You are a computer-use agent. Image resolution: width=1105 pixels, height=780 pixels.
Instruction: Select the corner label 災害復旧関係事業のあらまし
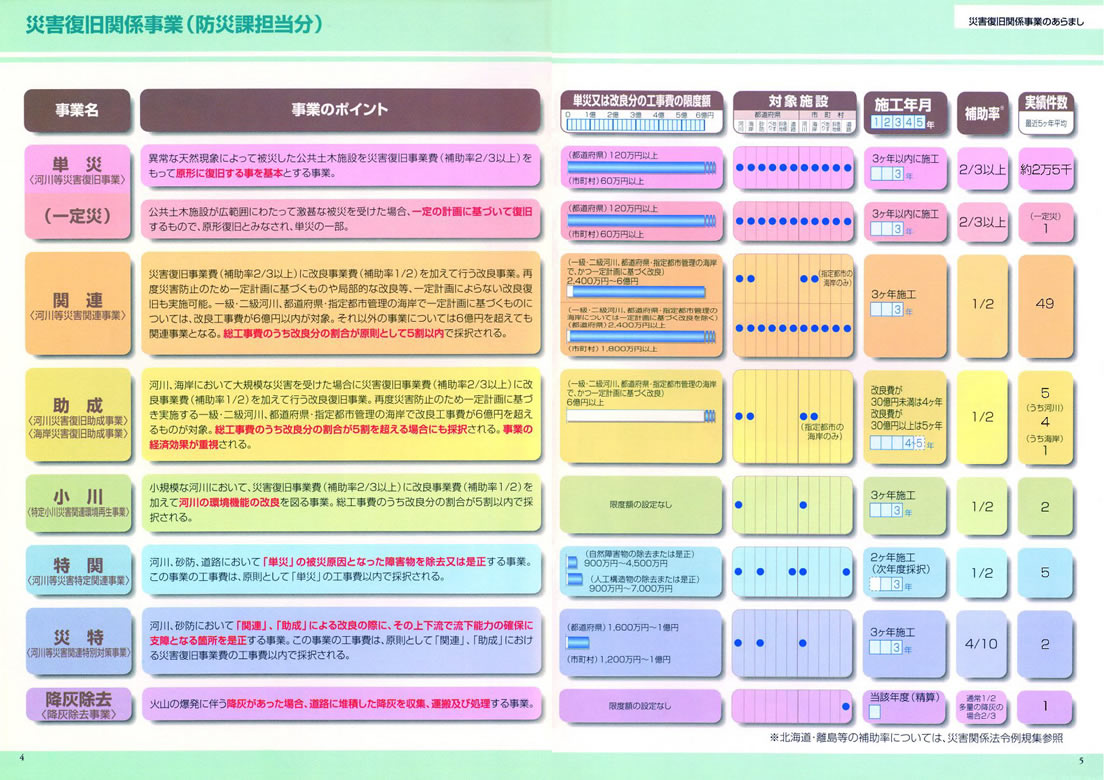click(x=1026, y=22)
